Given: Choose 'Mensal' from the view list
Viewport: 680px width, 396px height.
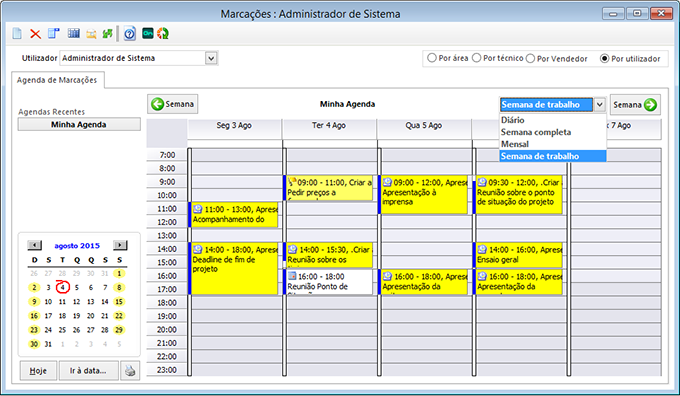Looking at the screenshot, I should 552,144.
